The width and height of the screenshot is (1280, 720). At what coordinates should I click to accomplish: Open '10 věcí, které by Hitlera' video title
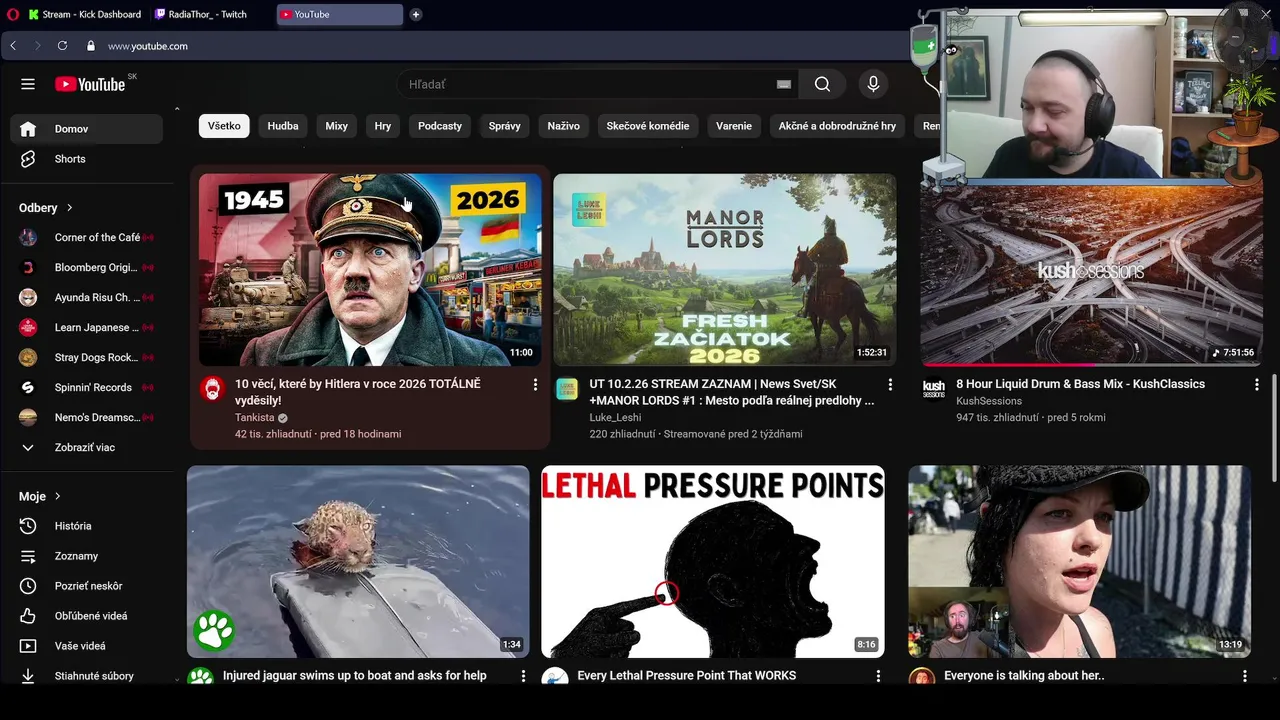[x=358, y=392]
